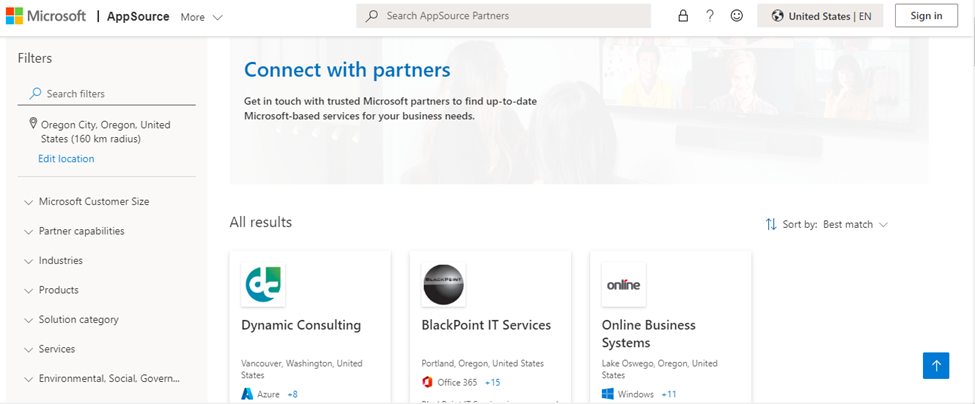This screenshot has height=404, width=975.
Task: Click the lock icon in top bar
Action: point(683,16)
